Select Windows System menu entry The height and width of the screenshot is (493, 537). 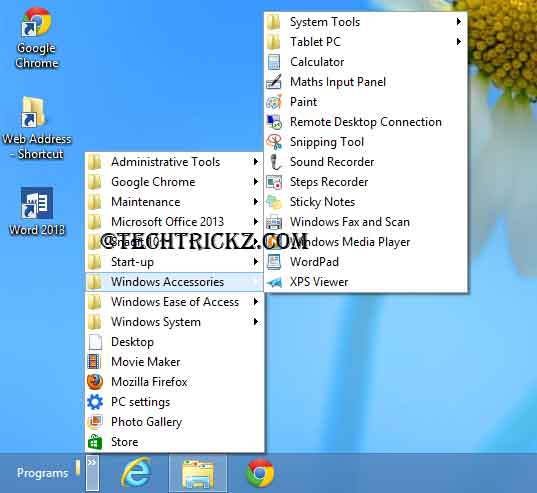pyautogui.click(x=174, y=322)
